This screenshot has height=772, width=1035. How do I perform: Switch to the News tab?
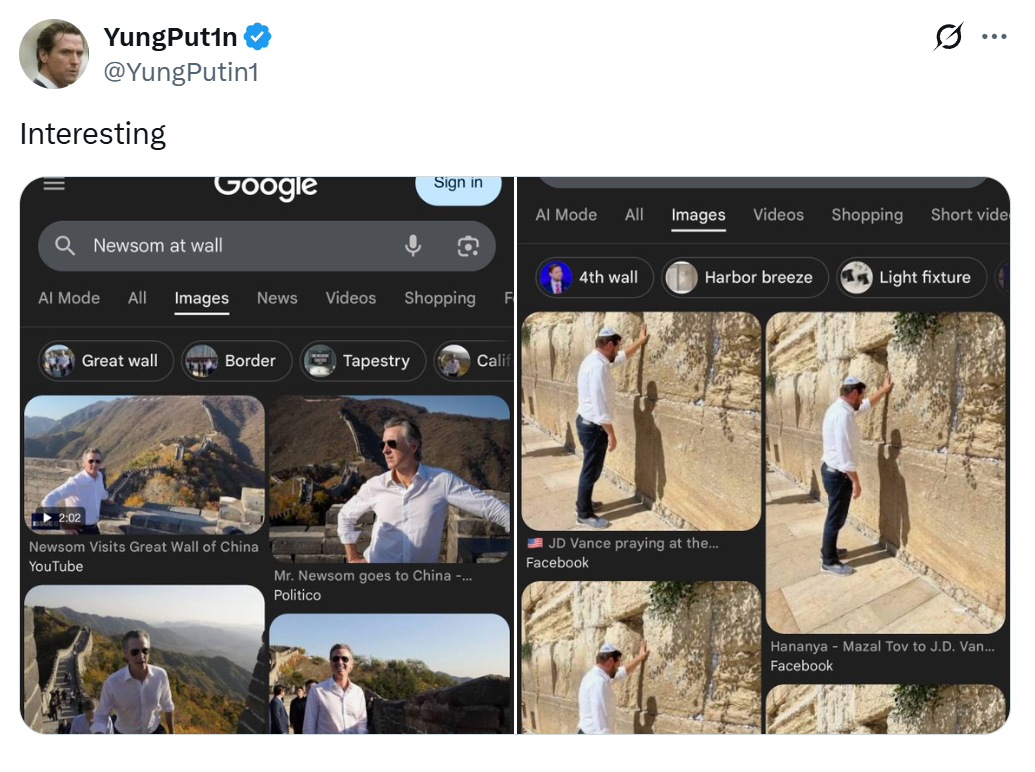pos(277,298)
